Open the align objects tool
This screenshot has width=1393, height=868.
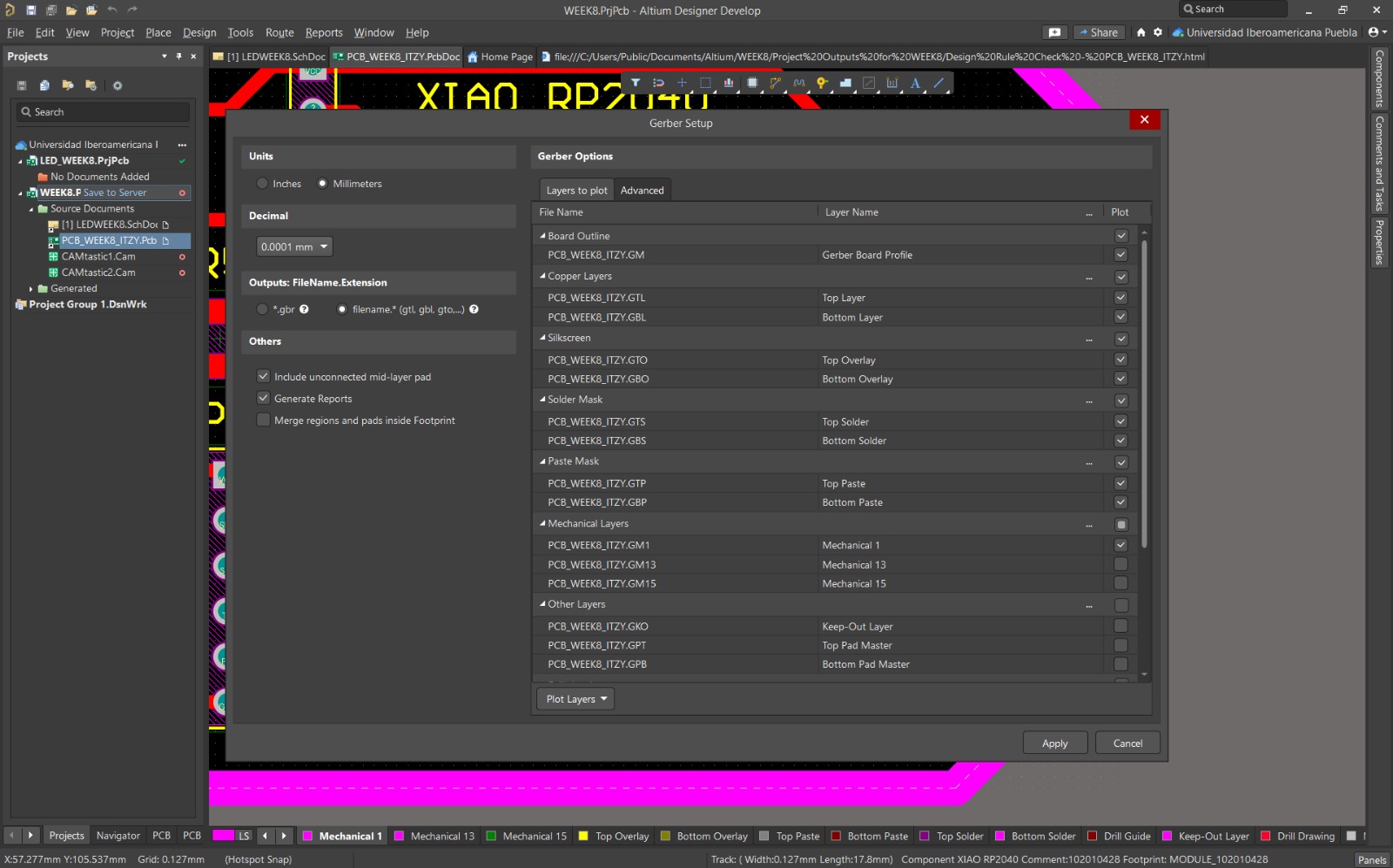click(x=729, y=84)
